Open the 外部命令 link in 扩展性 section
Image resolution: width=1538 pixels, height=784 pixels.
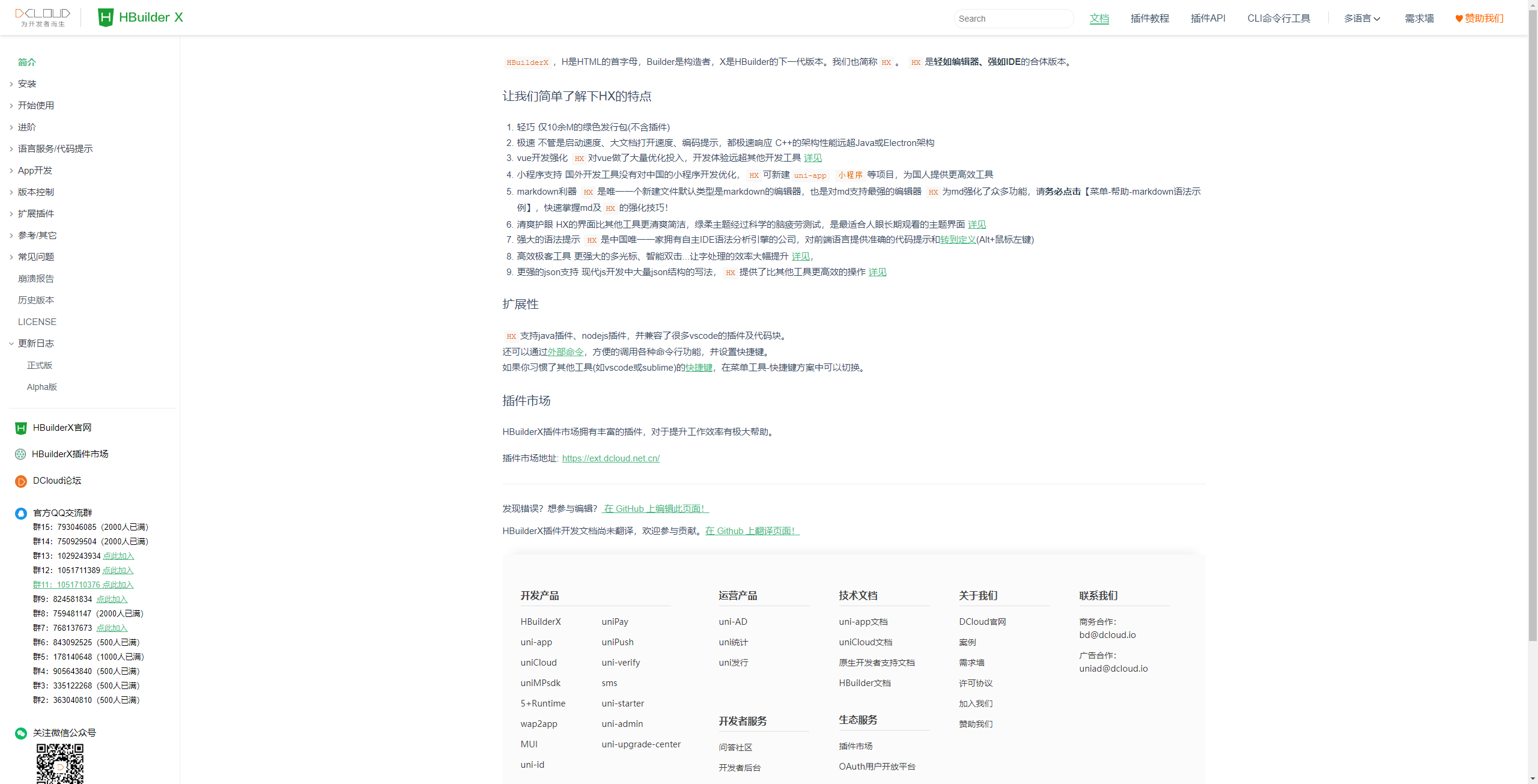[x=564, y=351]
